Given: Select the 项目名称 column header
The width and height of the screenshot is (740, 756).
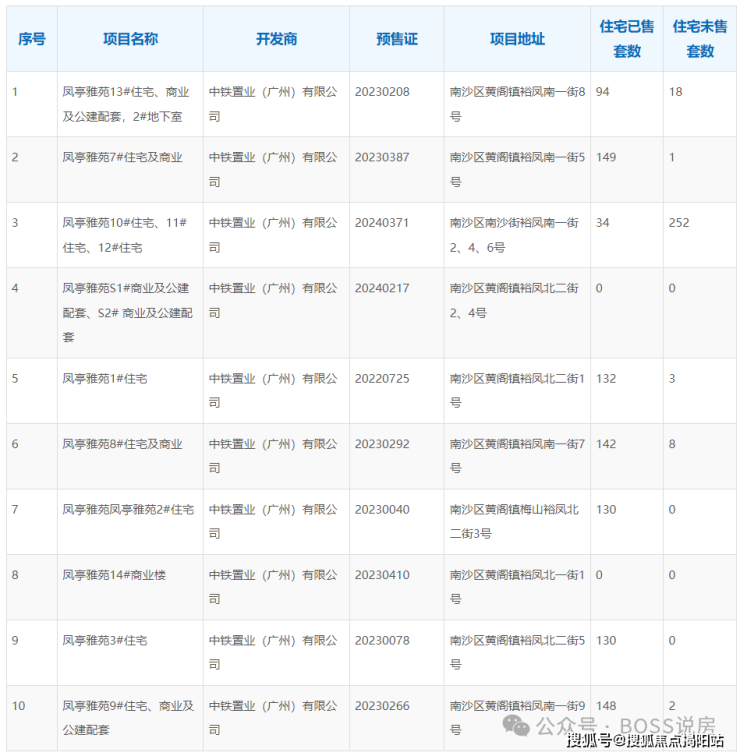Looking at the screenshot, I should coord(130,39).
